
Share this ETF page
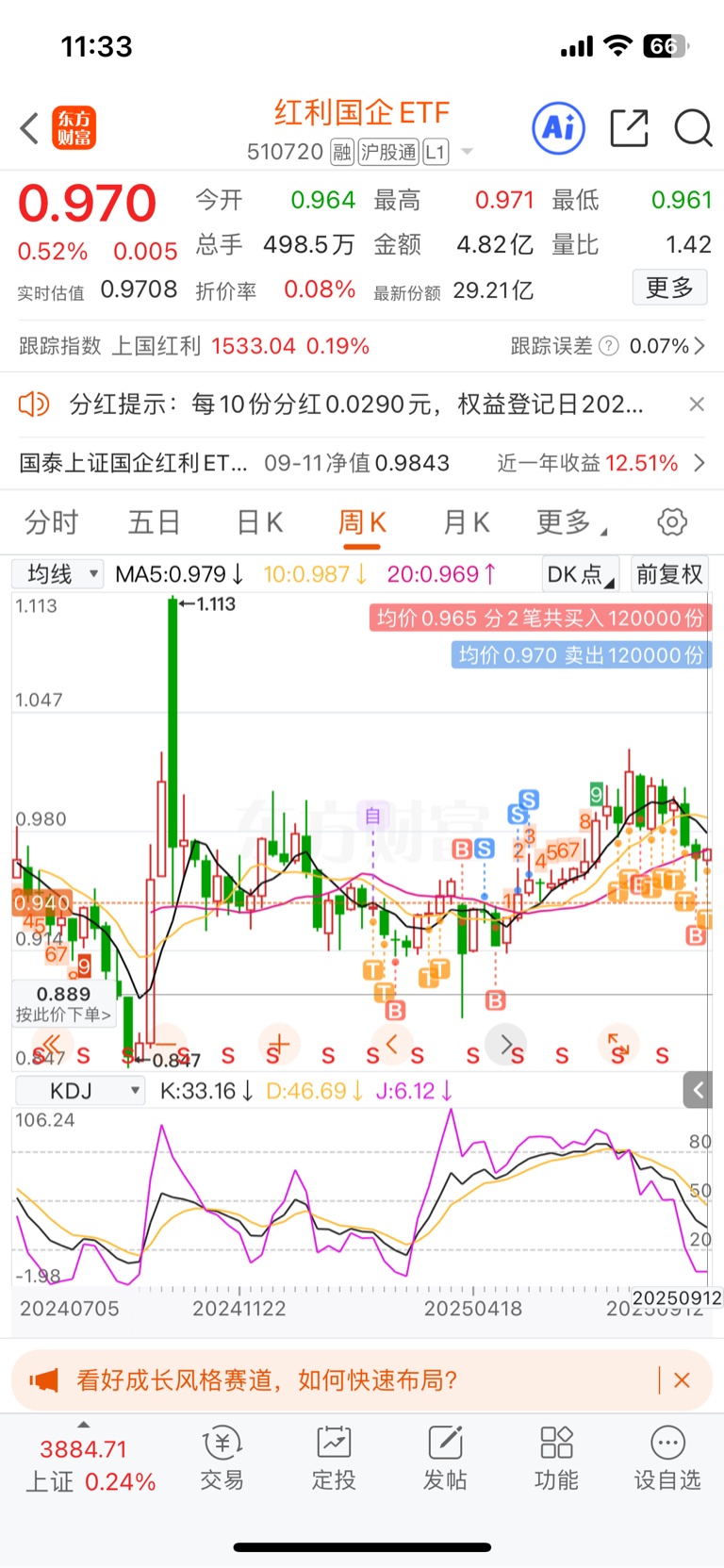629,127
